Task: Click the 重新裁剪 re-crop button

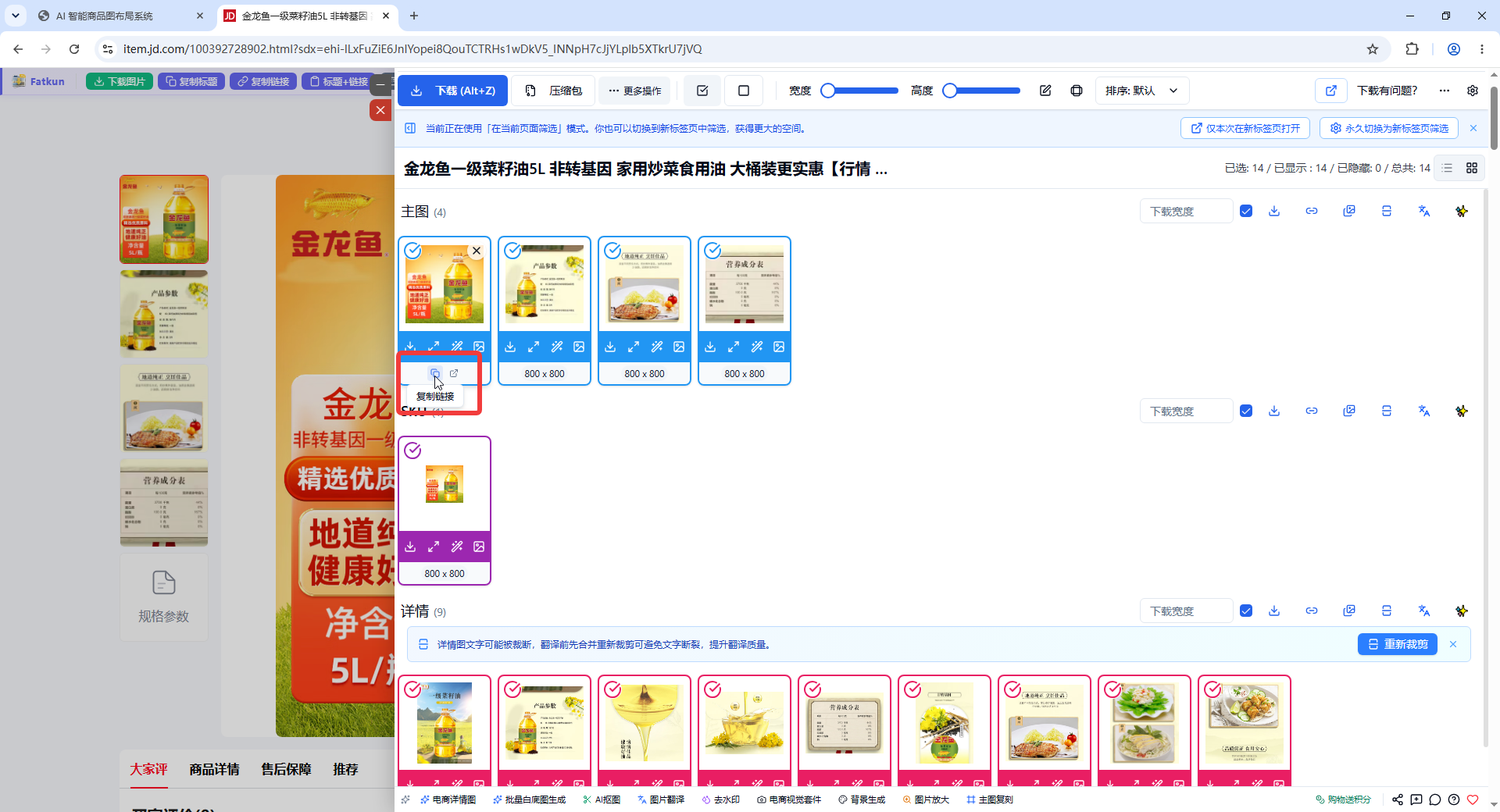Action: [x=1398, y=644]
